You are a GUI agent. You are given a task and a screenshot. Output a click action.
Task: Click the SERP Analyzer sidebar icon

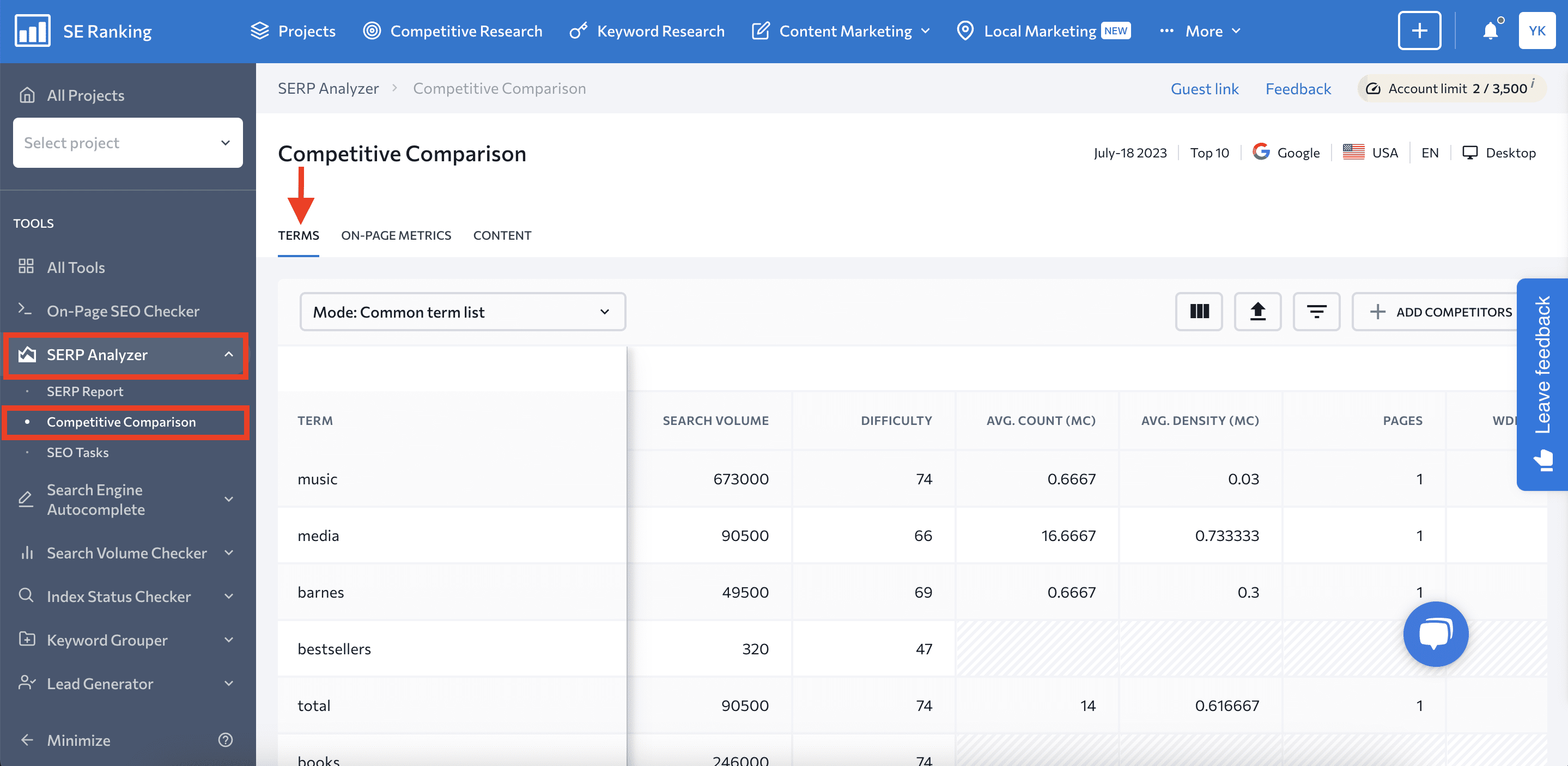(27, 354)
